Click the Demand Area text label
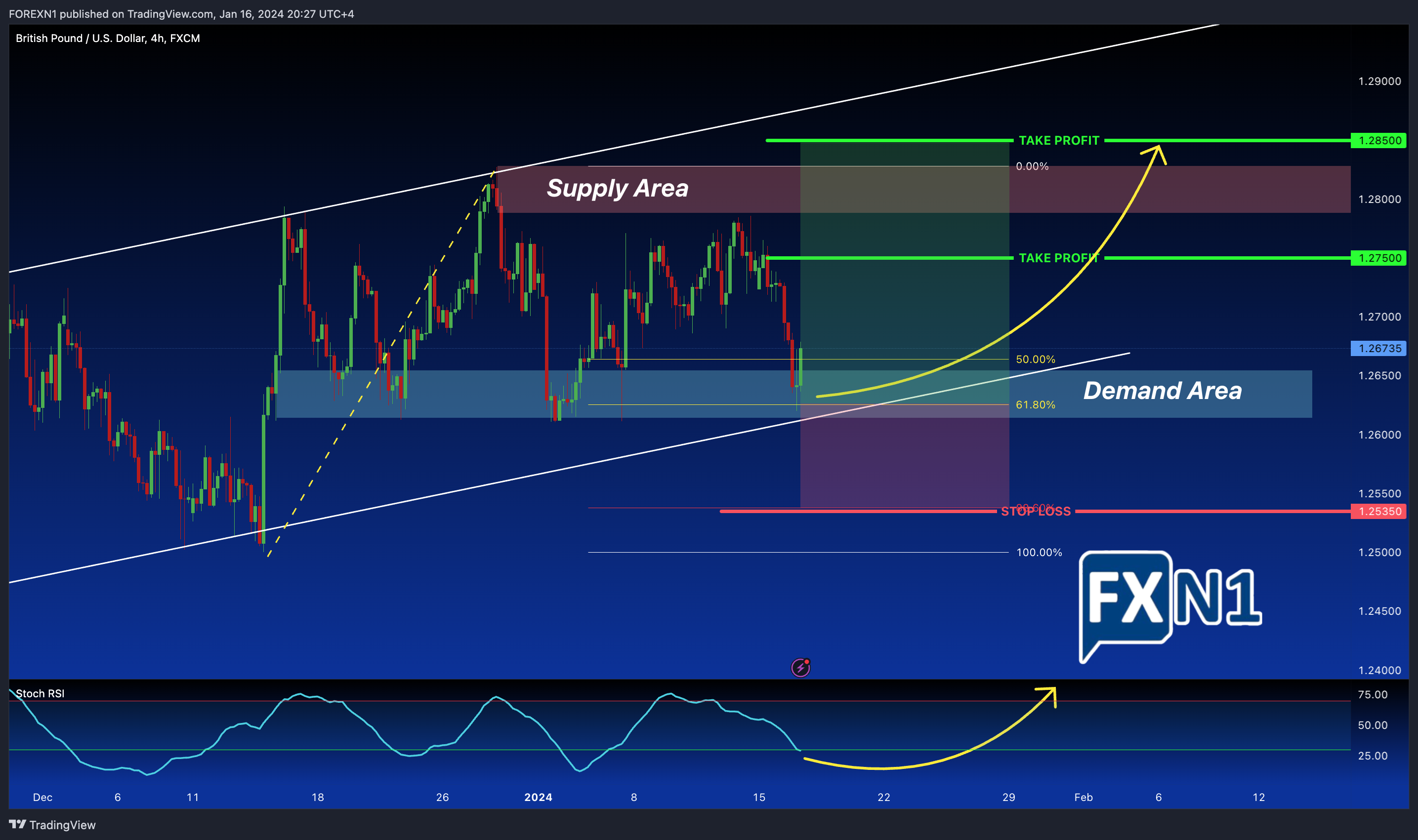This screenshot has height=840, width=1418. (1162, 391)
